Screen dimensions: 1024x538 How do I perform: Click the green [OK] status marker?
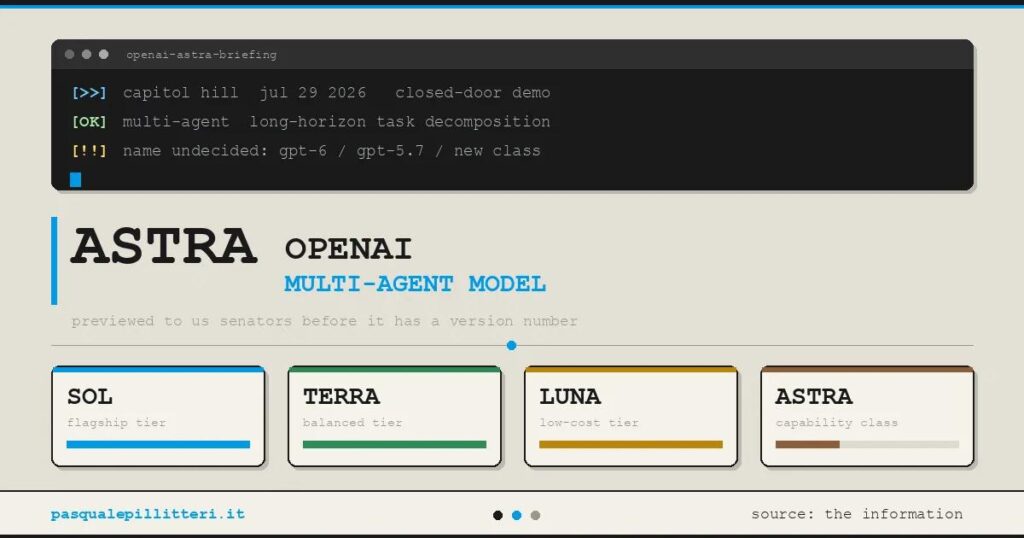click(89, 121)
